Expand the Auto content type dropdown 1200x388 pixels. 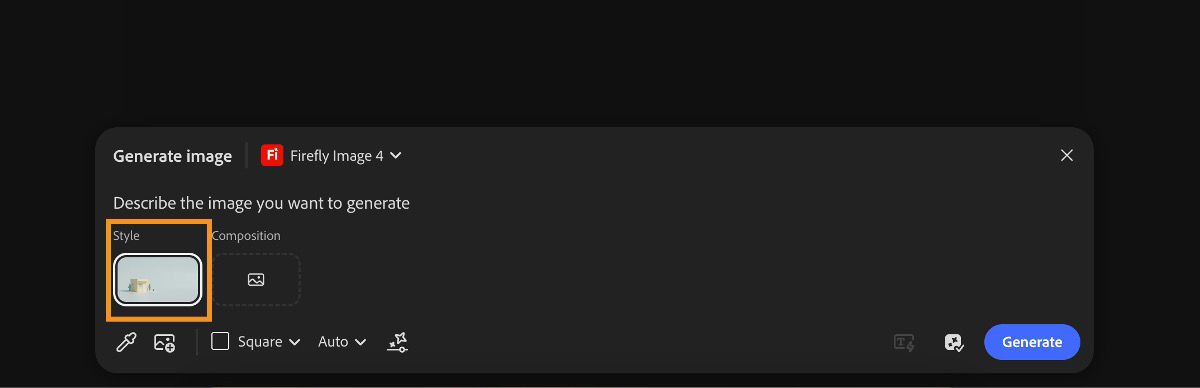pyautogui.click(x=342, y=342)
